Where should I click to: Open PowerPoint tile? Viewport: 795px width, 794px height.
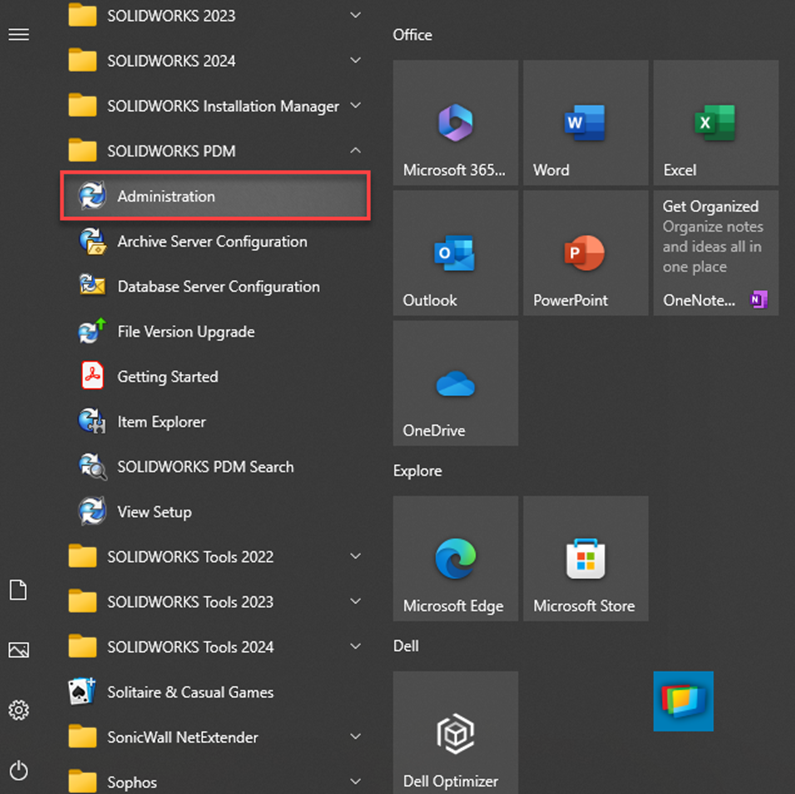point(586,253)
